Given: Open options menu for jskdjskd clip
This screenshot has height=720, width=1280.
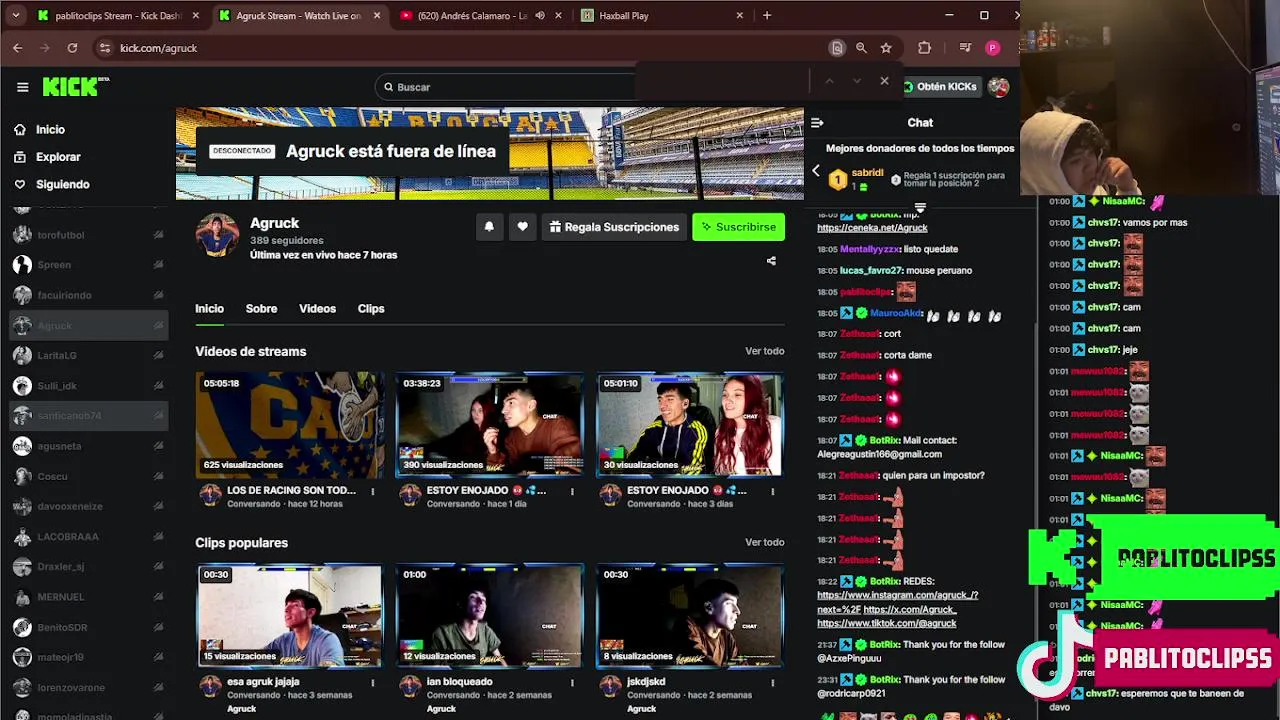Looking at the screenshot, I should (772, 683).
